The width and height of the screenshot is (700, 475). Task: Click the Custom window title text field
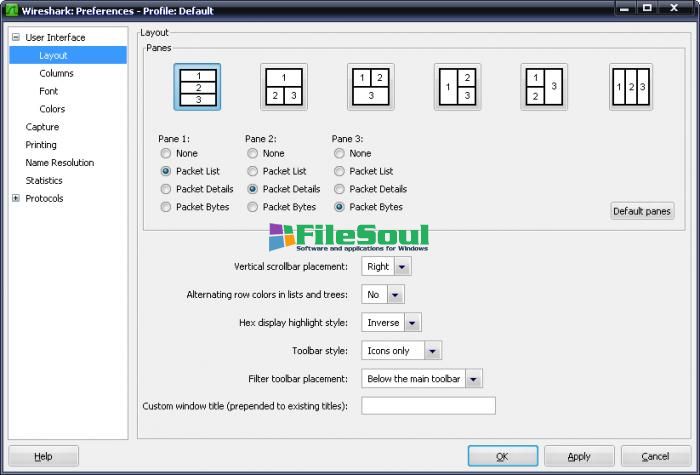click(x=428, y=406)
